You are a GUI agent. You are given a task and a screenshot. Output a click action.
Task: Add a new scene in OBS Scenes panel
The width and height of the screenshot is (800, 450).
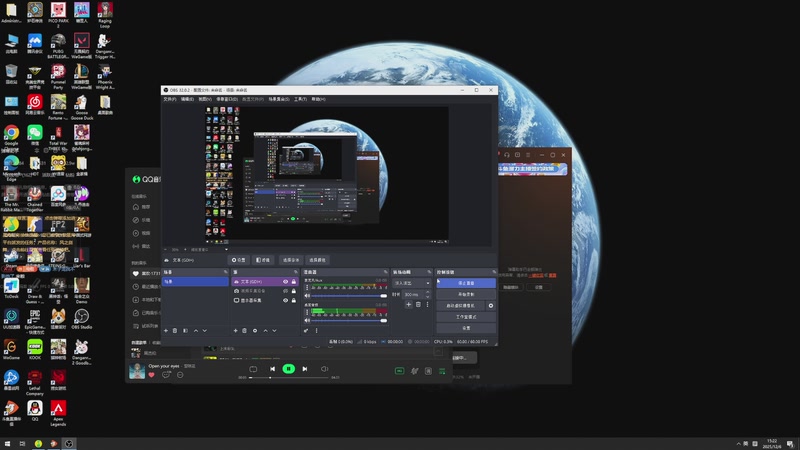click(165, 330)
